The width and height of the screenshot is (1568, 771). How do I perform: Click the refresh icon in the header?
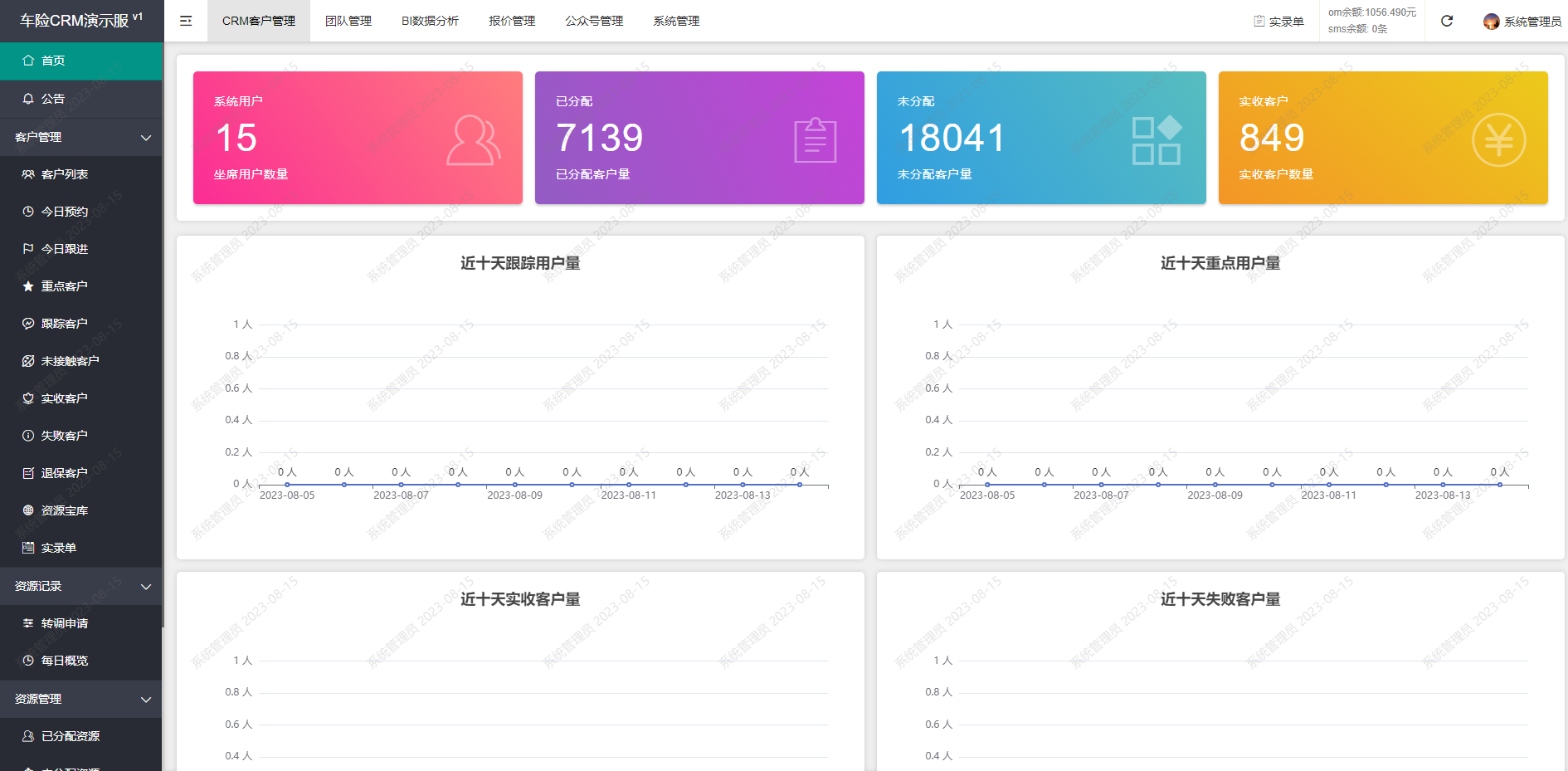[1447, 21]
